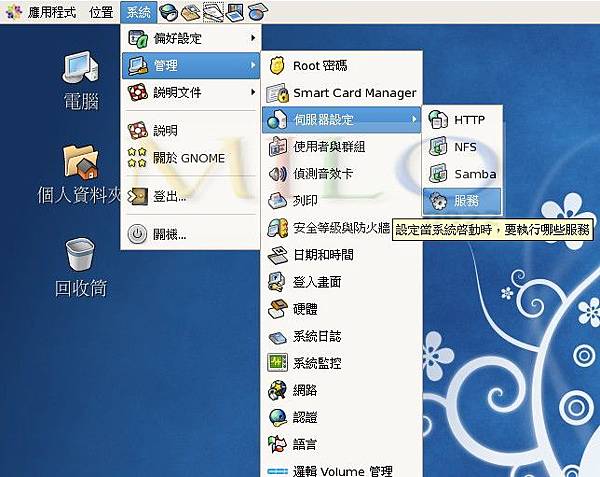Open 日期和時間 date and time
600x477 pixels.
(342, 255)
